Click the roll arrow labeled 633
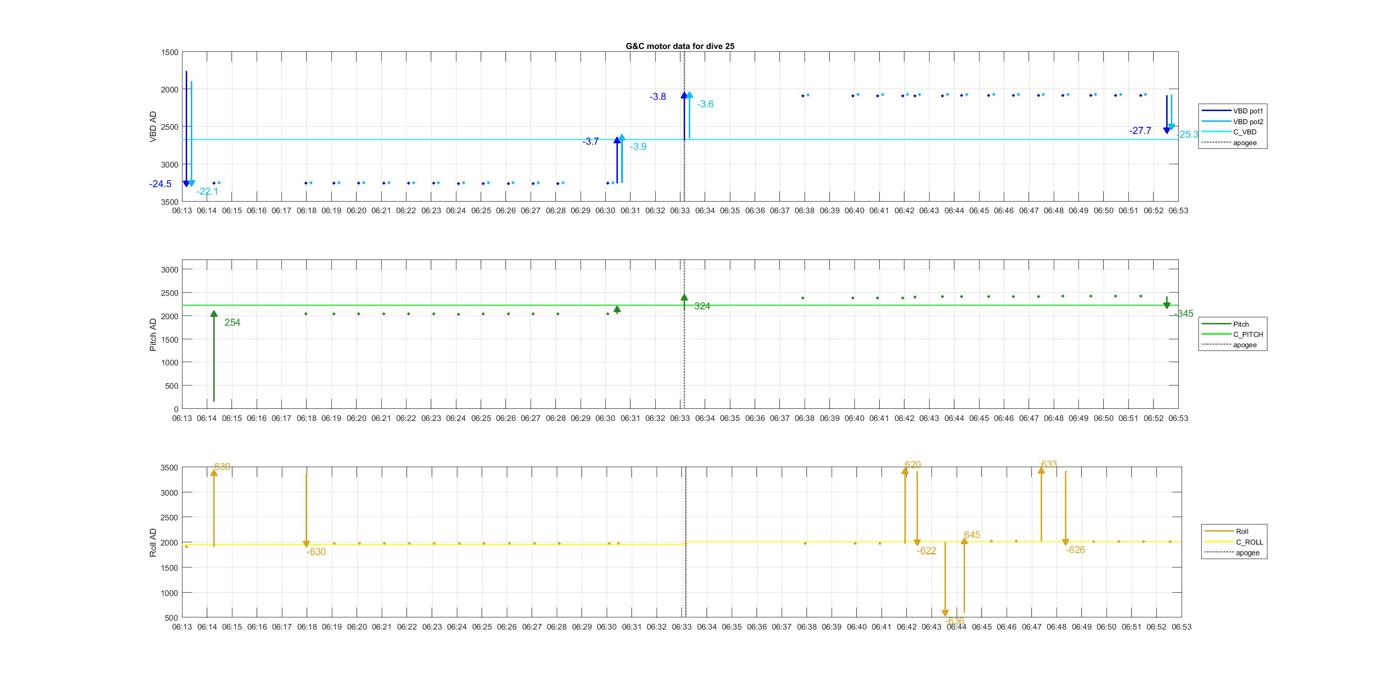This screenshot has height=693, width=1400. (1041, 505)
